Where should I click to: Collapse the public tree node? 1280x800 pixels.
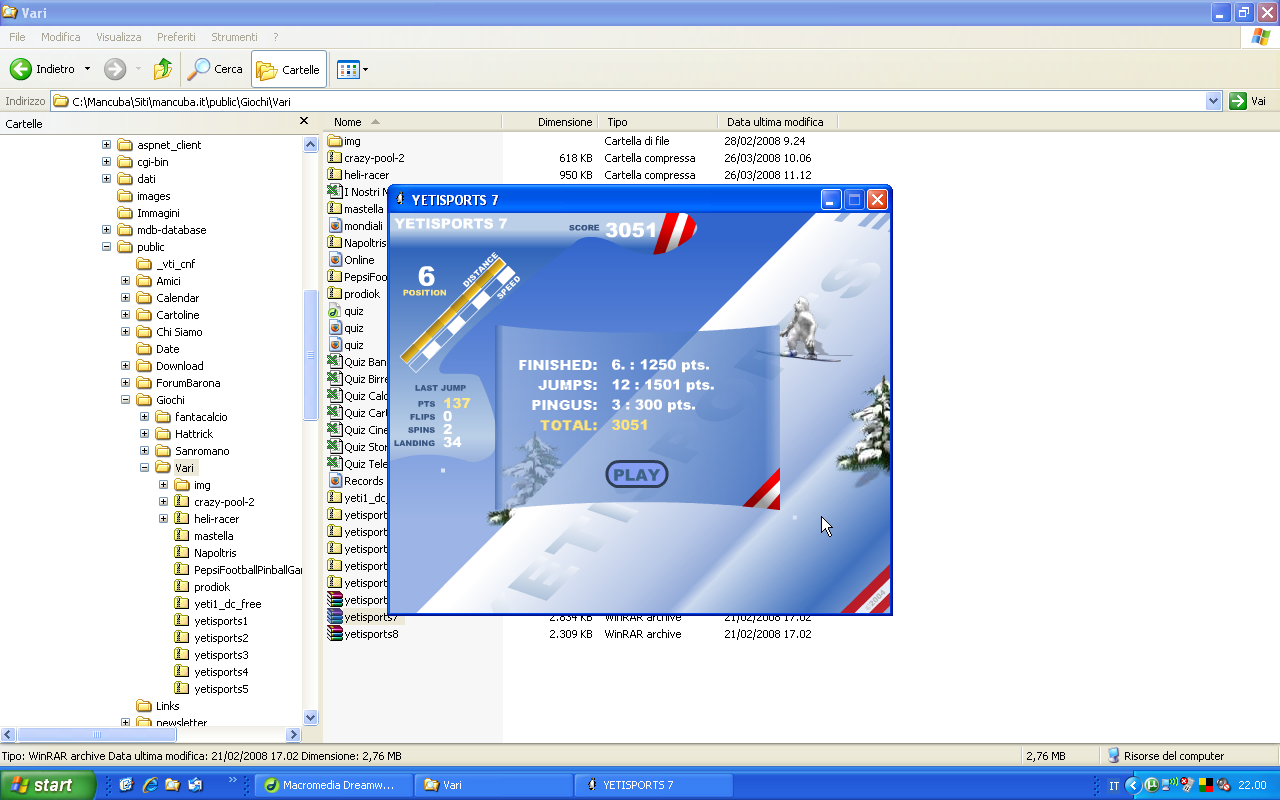point(107,247)
